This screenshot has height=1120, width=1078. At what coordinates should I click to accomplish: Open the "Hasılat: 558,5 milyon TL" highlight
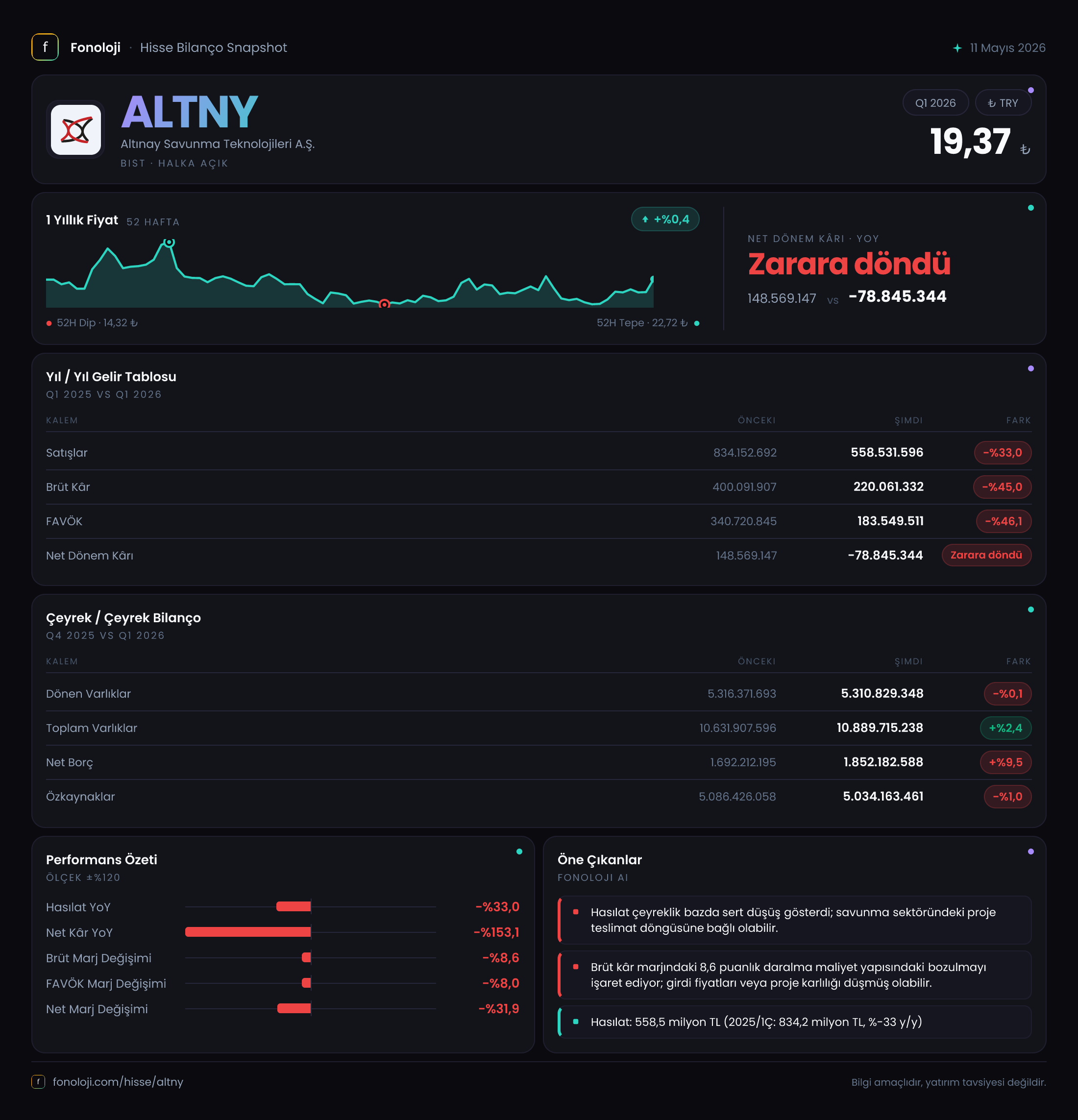794,1022
